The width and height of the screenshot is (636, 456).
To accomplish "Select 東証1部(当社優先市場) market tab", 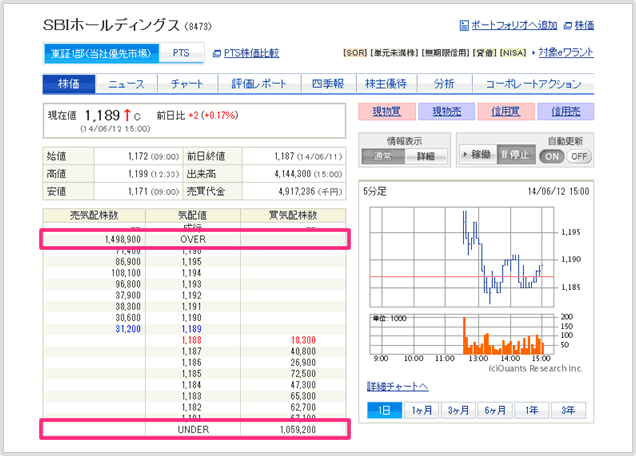I will pyautogui.click(x=101, y=54).
